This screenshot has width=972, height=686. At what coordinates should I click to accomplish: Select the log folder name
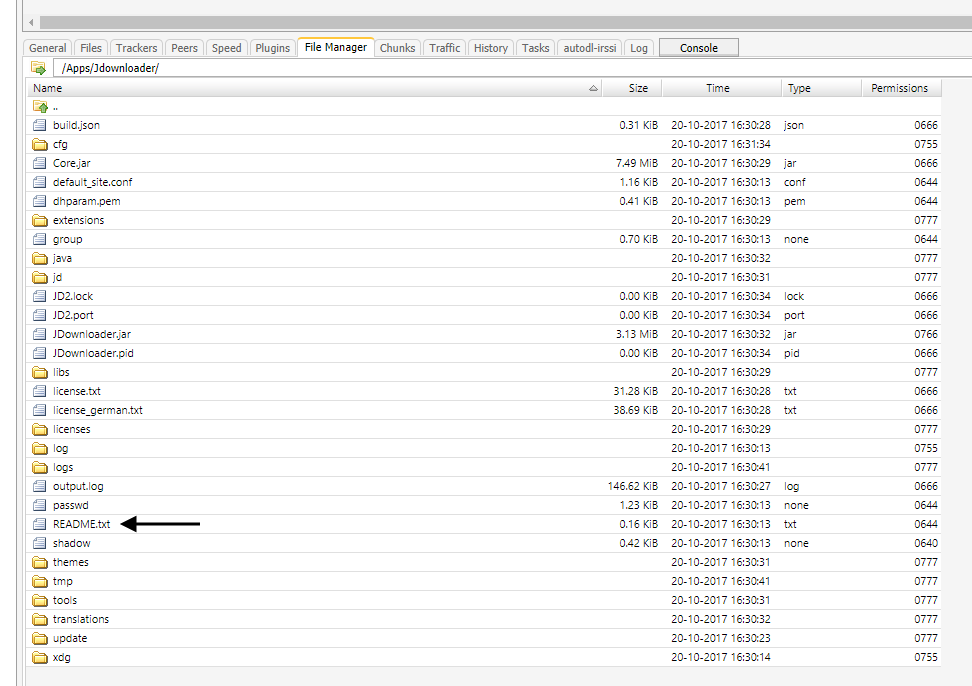tap(61, 449)
